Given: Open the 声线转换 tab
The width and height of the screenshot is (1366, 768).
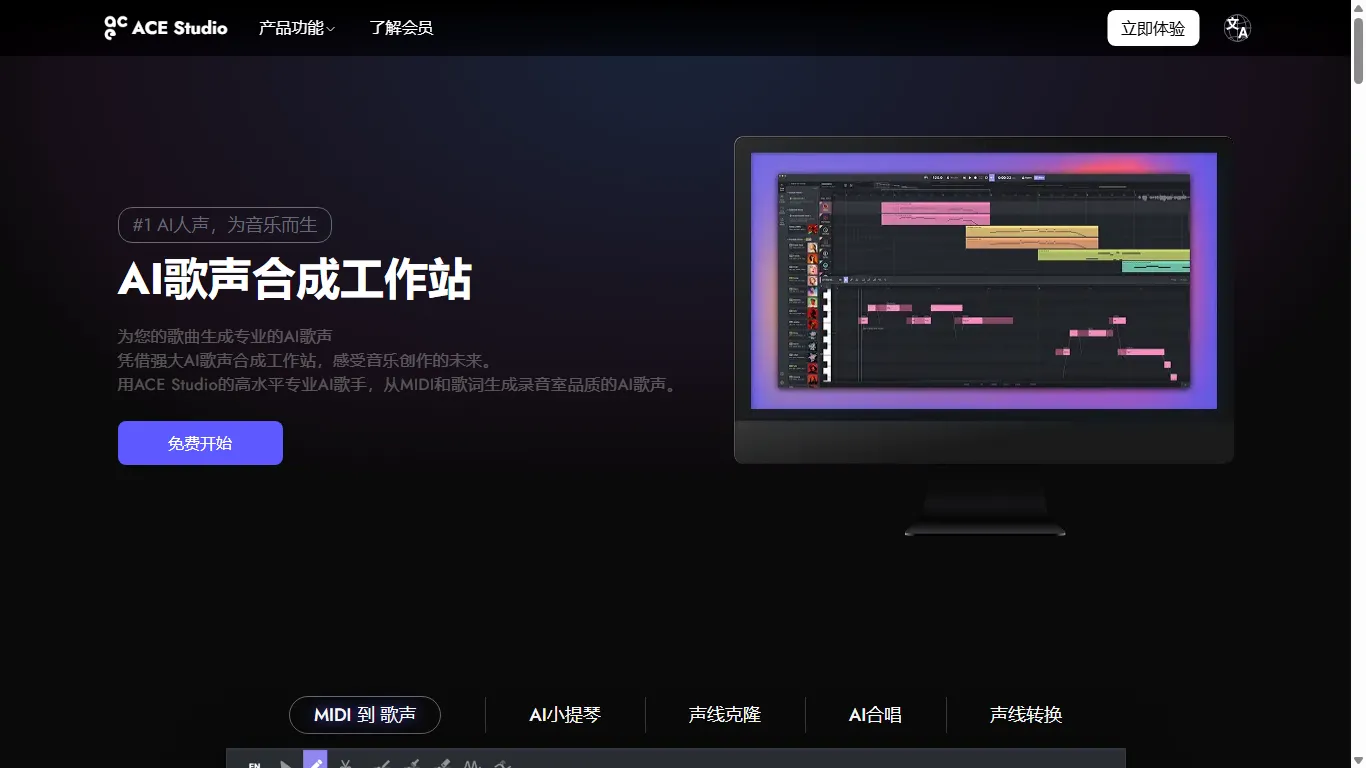Looking at the screenshot, I should [1022, 714].
